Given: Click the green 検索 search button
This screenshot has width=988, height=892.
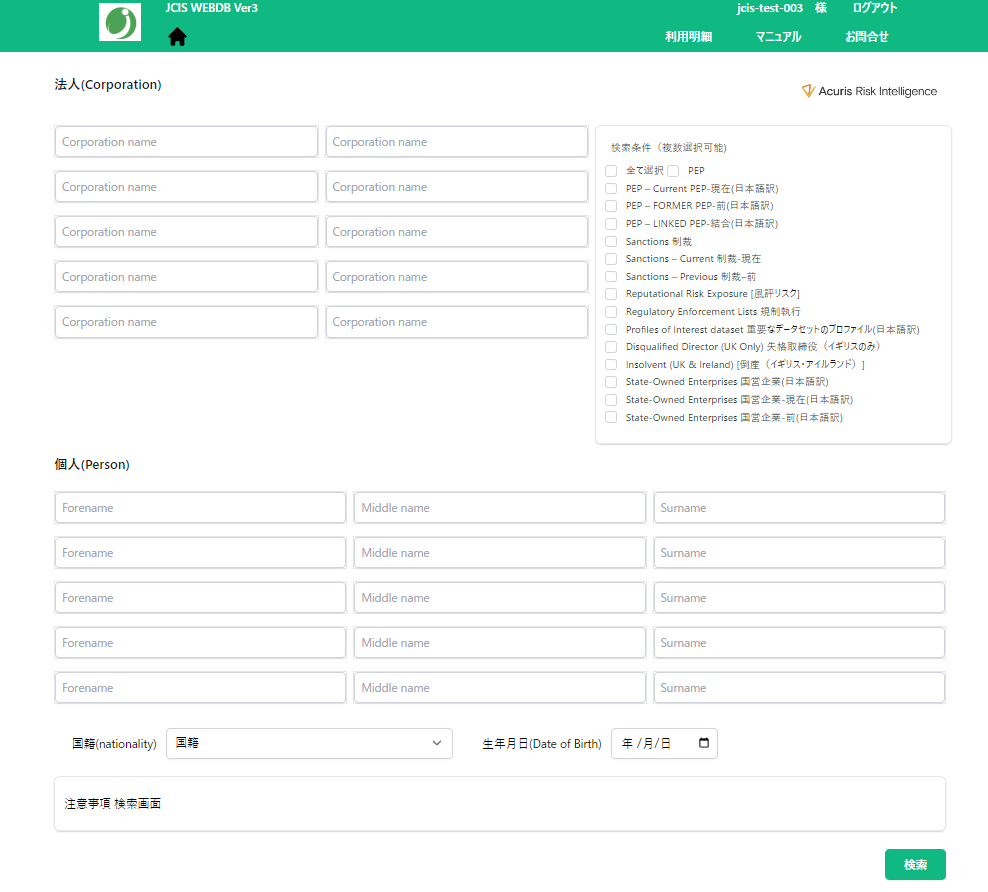Looking at the screenshot, I should [x=915, y=864].
